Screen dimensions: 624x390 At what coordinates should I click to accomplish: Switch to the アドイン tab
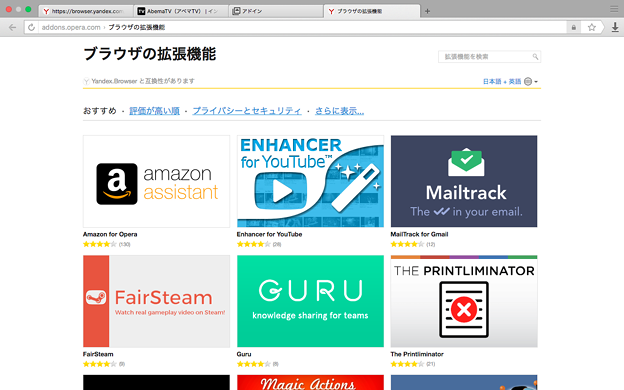[x=276, y=11]
